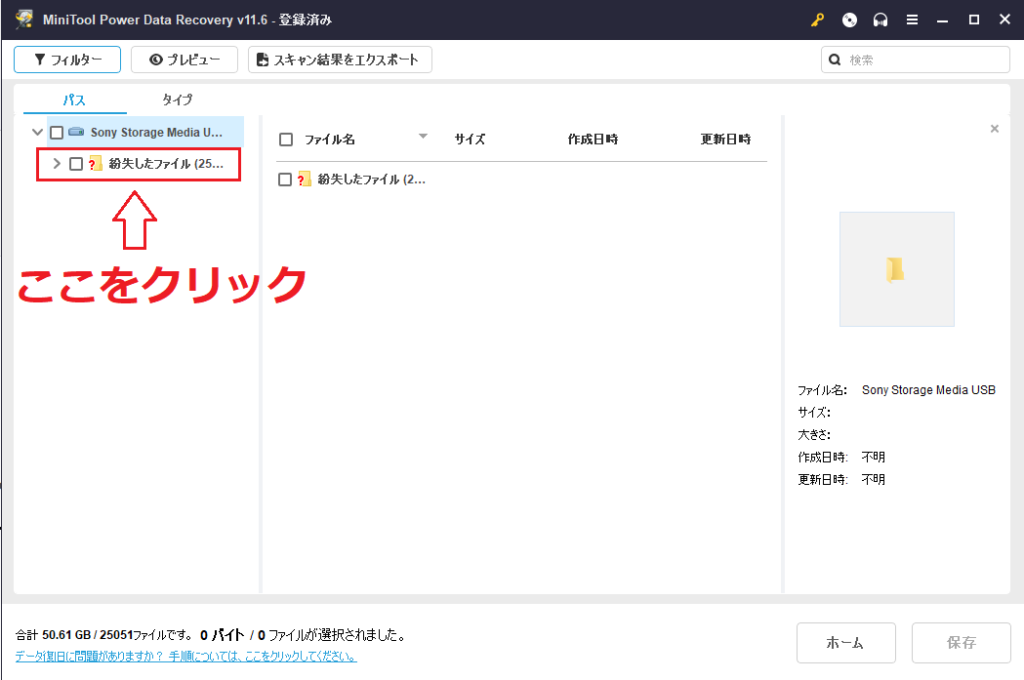Click the MiniTool application logo icon
Image resolution: width=1024 pixels, height=680 pixels.
tap(24, 19)
